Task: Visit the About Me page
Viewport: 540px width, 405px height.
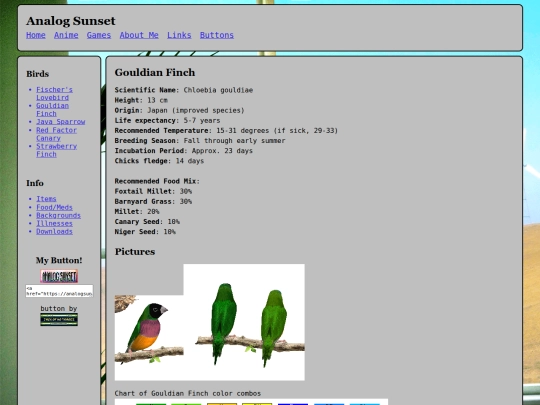Action: click(x=139, y=35)
